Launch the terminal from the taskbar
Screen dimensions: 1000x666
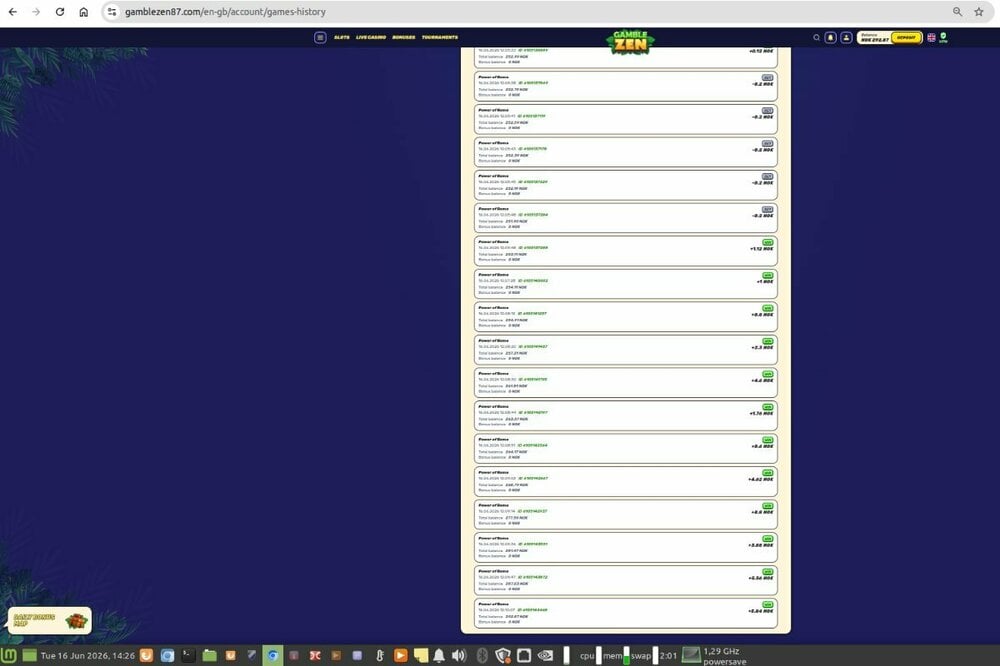(188, 655)
